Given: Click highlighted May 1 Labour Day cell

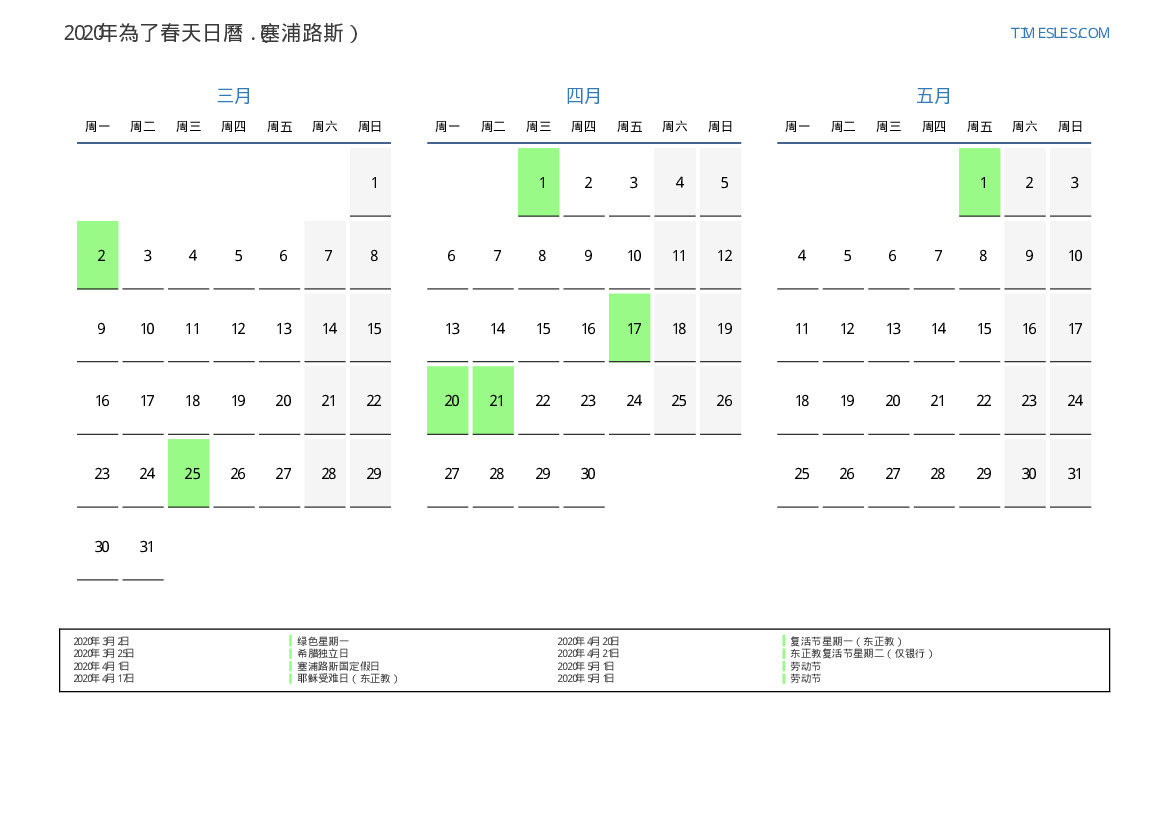Looking at the screenshot, I should point(980,182).
